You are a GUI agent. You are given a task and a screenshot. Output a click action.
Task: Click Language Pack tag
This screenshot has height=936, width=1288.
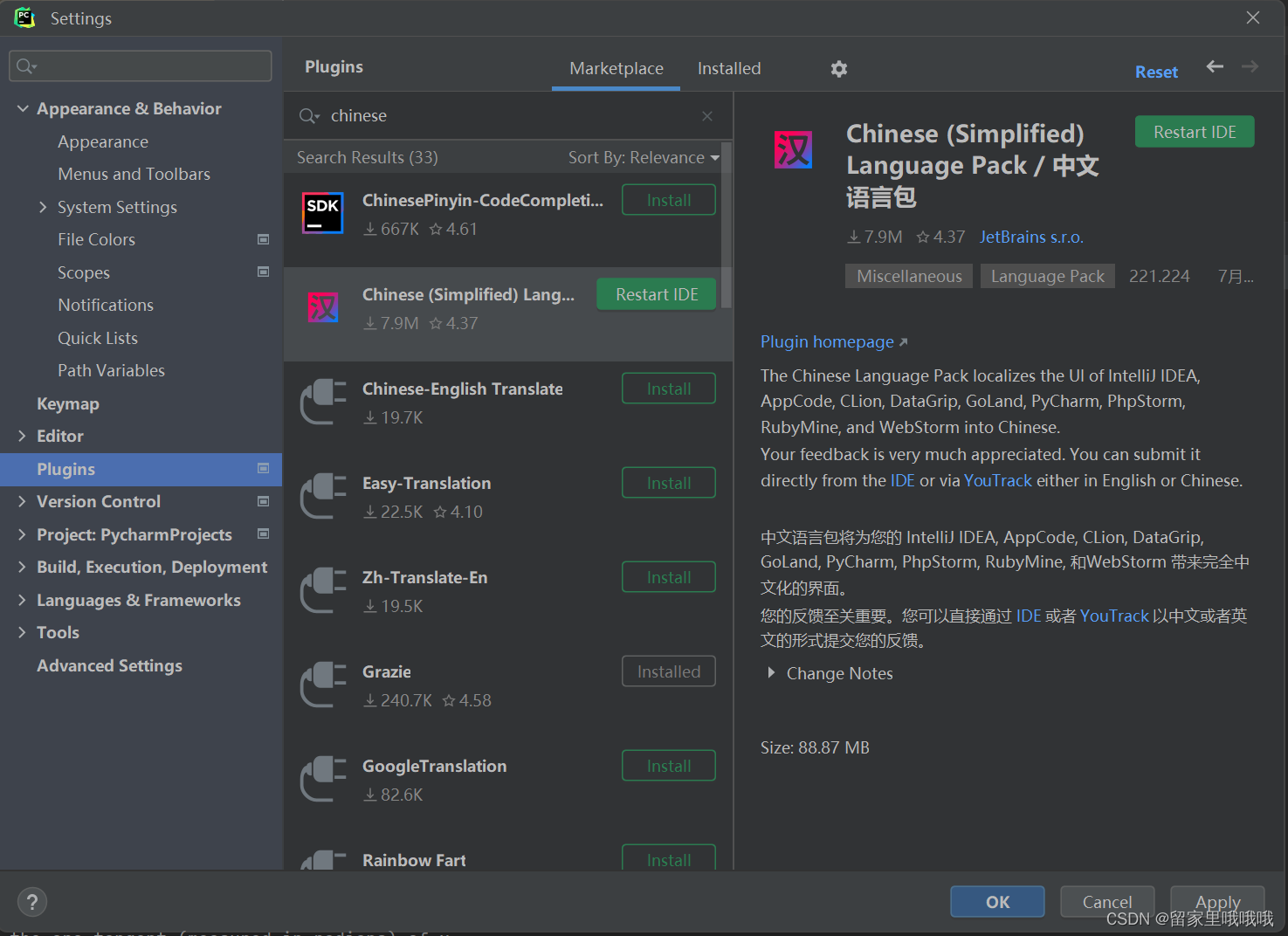[x=1047, y=276]
